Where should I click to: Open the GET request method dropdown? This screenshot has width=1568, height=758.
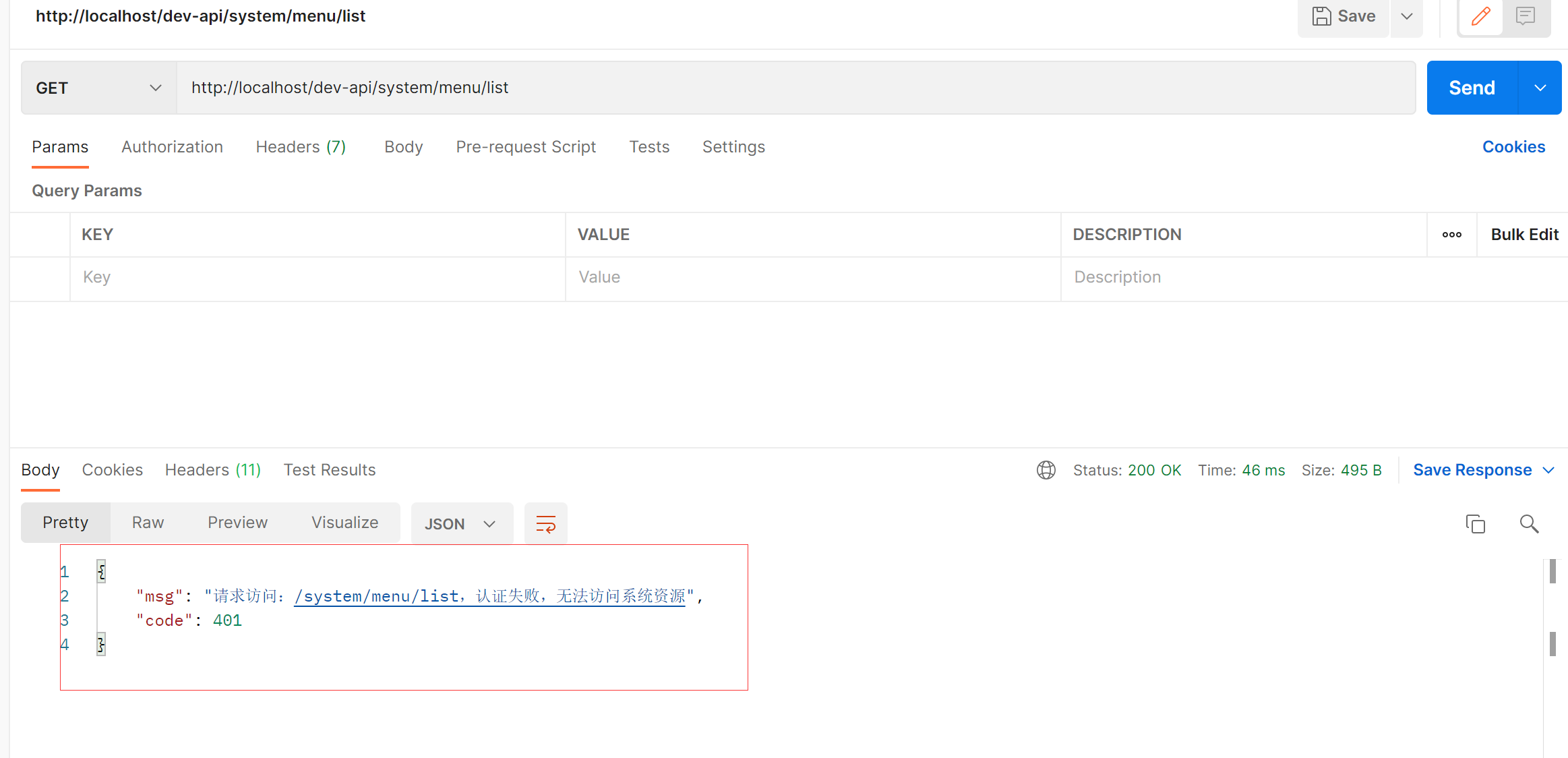98,87
